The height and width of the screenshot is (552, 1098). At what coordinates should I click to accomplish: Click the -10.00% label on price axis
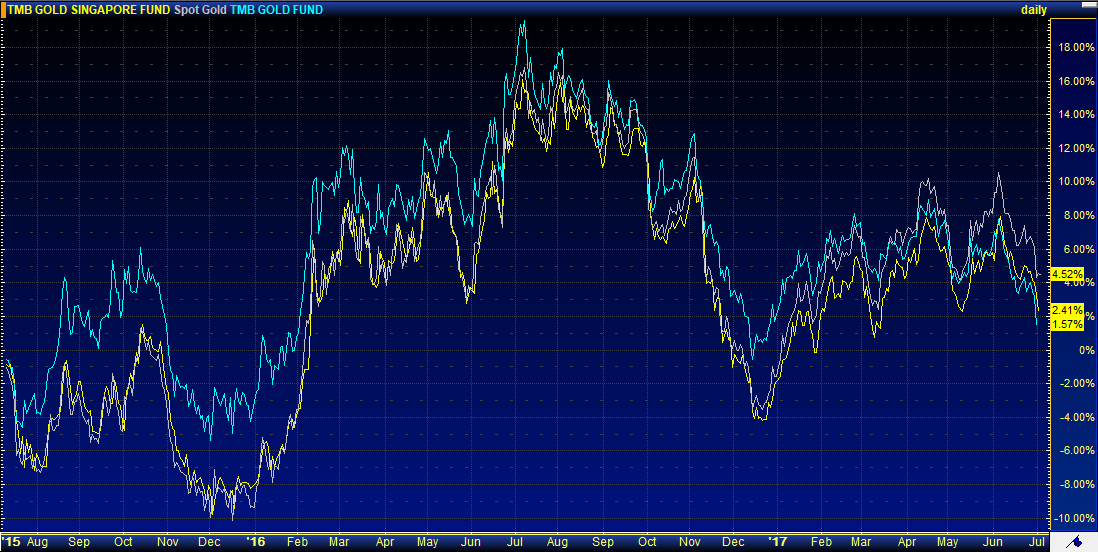(x=1075, y=518)
